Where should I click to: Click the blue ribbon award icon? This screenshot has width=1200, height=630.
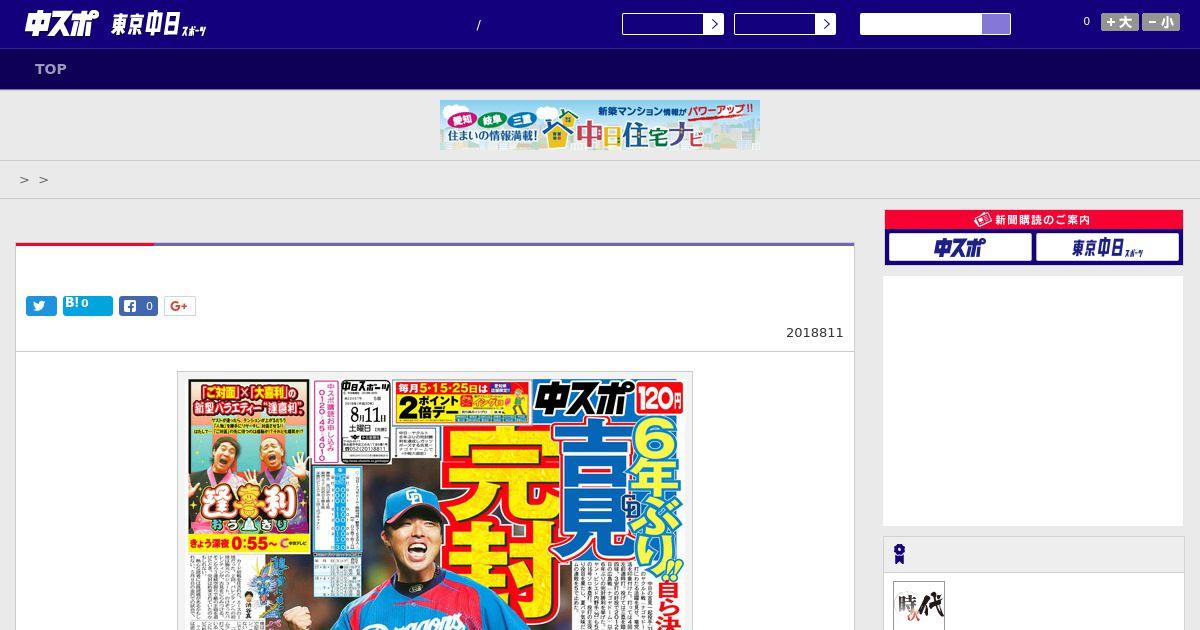tap(900, 554)
